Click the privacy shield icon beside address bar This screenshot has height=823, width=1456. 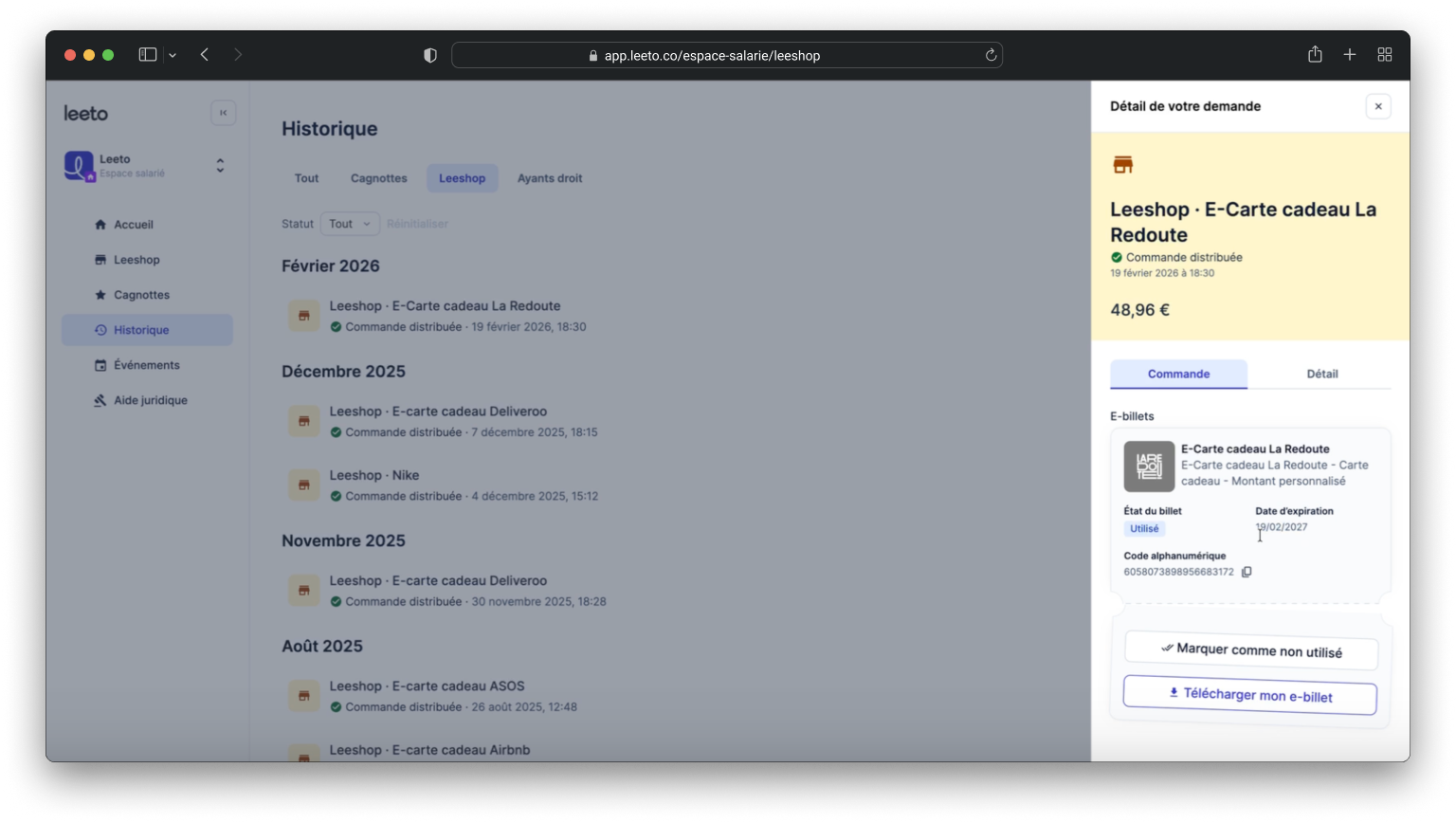coord(430,55)
